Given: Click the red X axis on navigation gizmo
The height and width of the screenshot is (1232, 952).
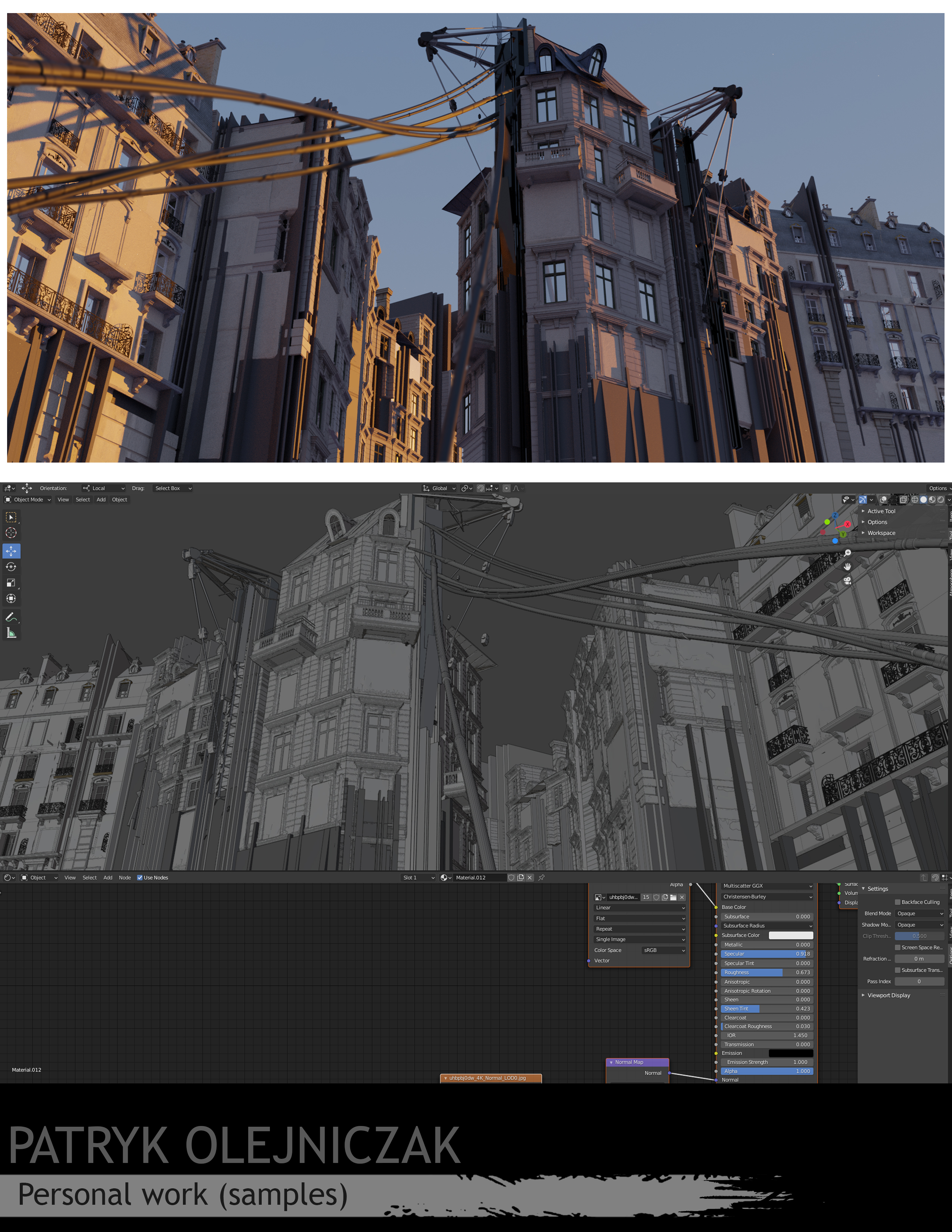Looking at the screenshot, I should pyautogui.click(x=847, y=524).
